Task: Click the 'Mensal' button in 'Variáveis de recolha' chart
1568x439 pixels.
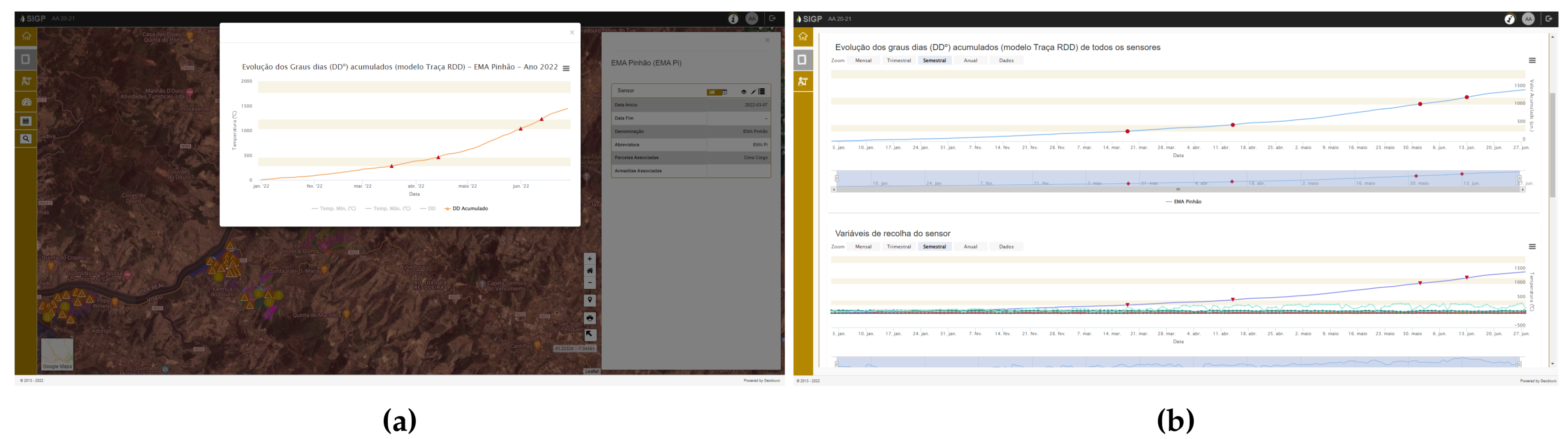Action: [x=863, y=247]
